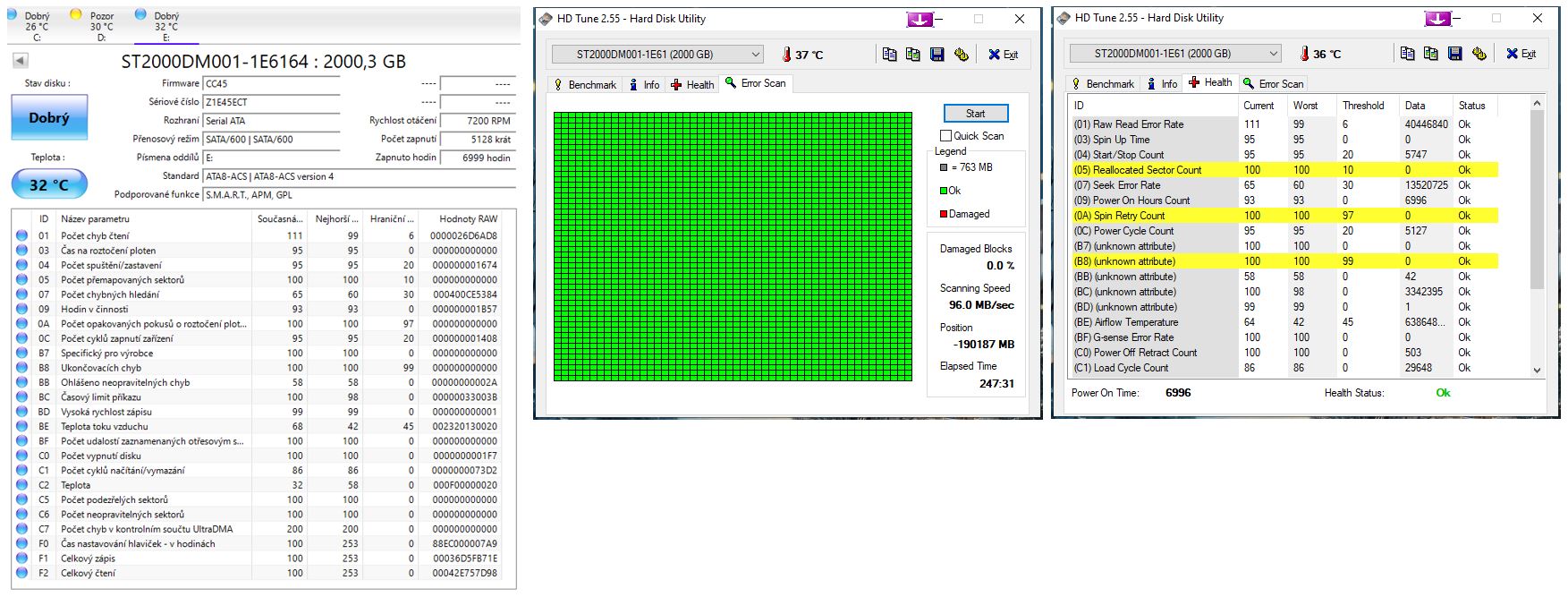Enable the Quick Scan checkbox
The width and height of the screenshot is (1568, 597).
pyautogui.click(x=945, y=136)
